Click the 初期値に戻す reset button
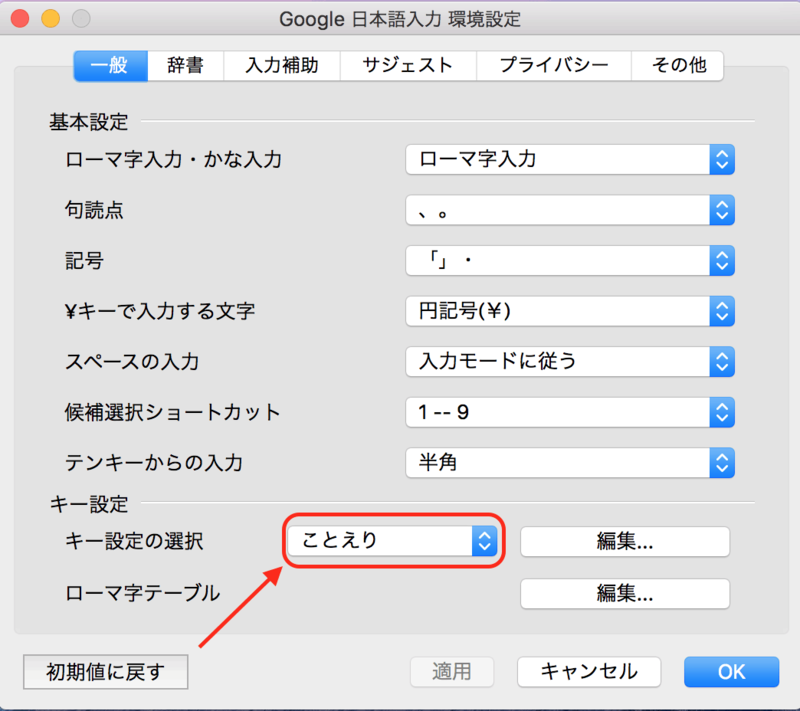The height and width of the screenshot is (711, 800). [x=106, y=672]
